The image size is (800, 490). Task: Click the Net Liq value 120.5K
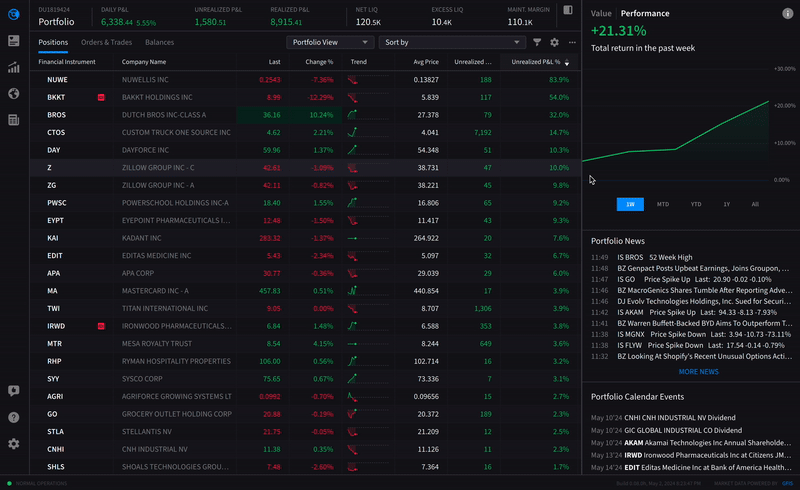[368, 22]
